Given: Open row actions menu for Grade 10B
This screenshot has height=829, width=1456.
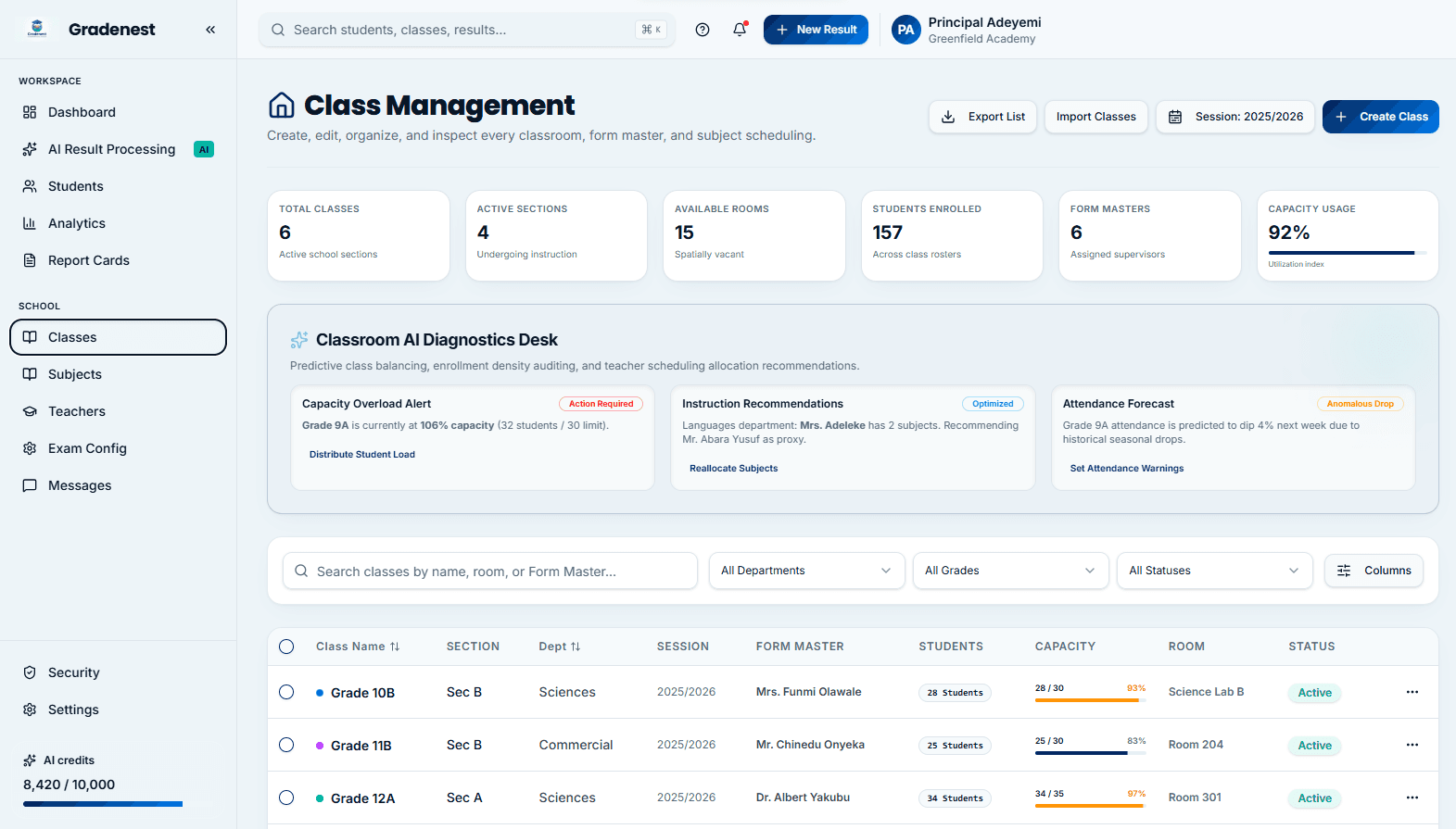Looking at the screenshot, I should point(1412,692).
